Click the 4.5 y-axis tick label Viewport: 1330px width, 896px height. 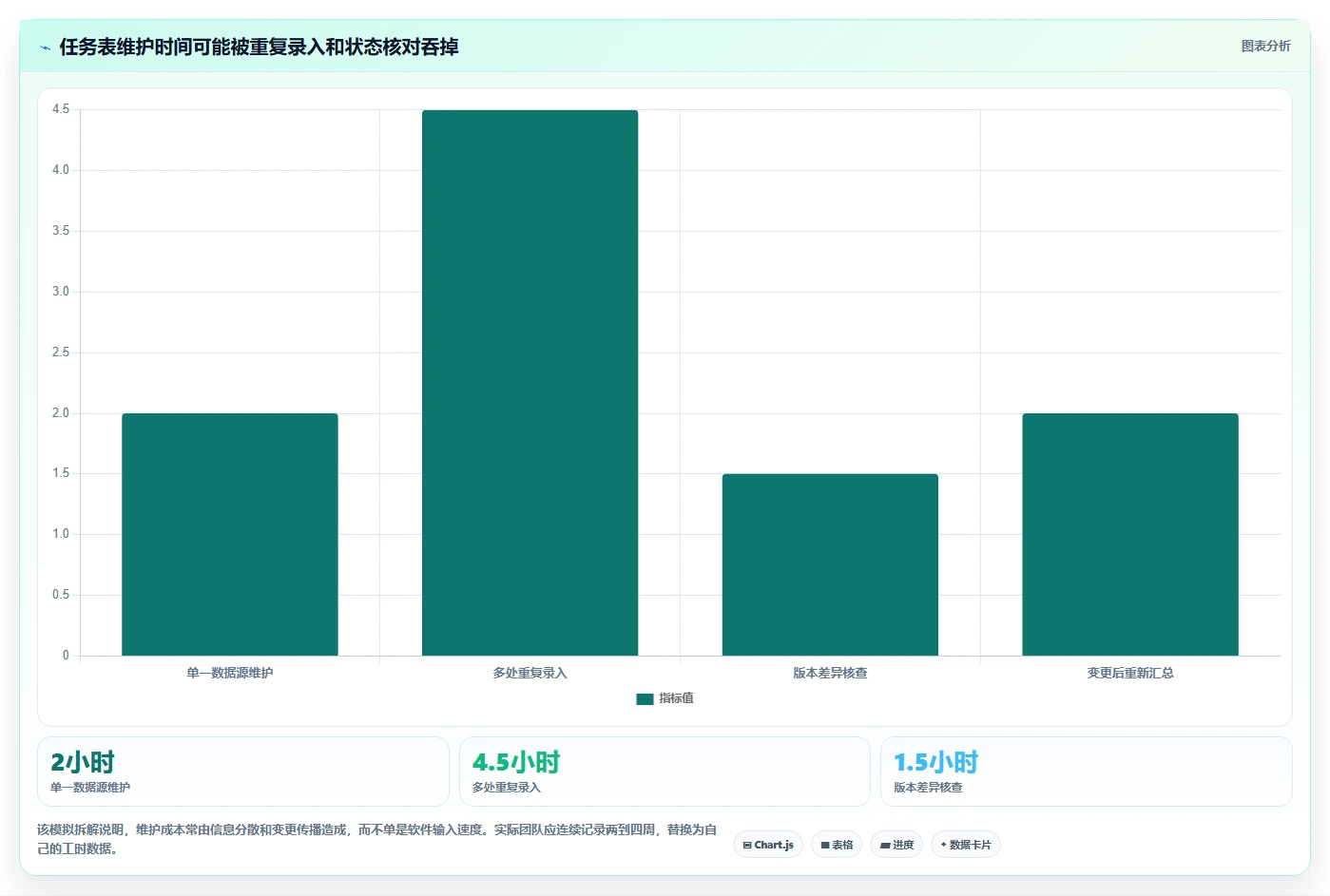61,109
